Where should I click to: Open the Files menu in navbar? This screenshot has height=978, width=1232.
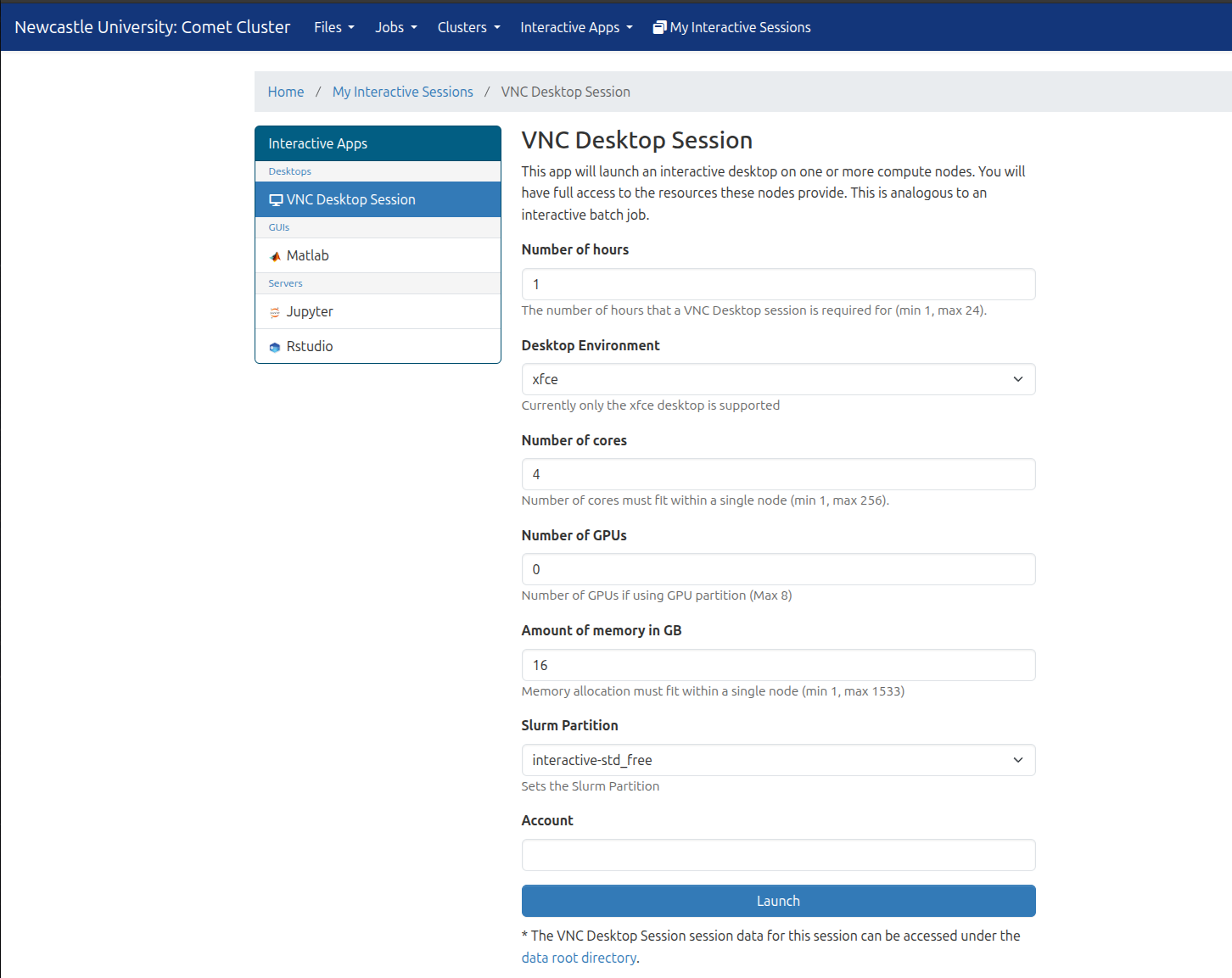point(333,27)
